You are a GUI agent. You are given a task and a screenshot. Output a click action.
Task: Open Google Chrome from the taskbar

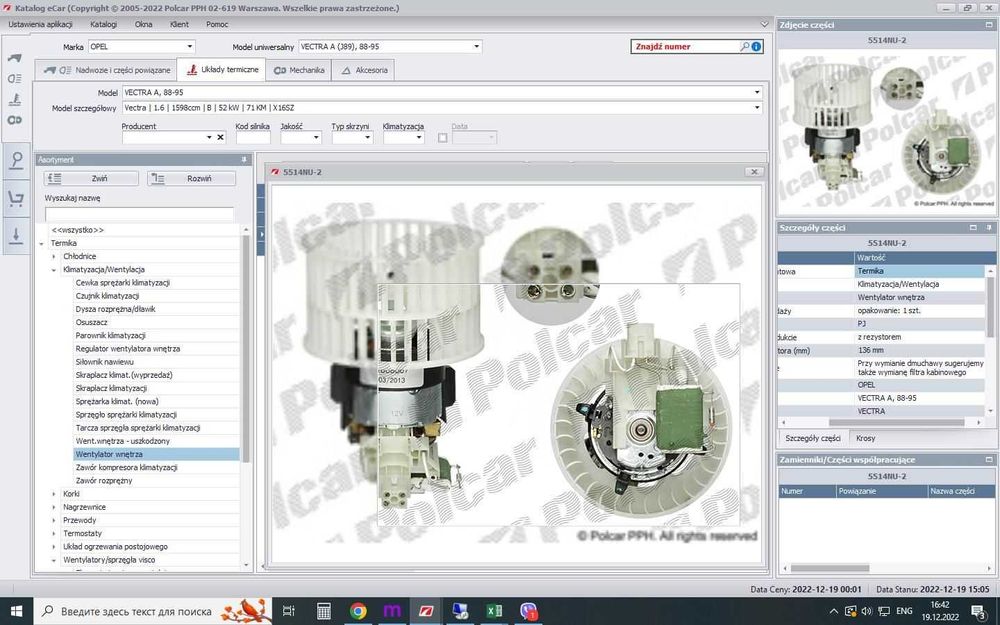tap(358, 611)
